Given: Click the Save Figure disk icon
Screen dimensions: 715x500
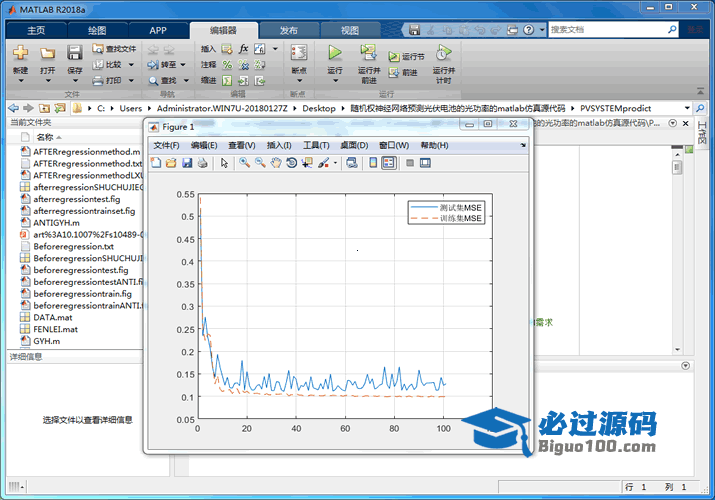Looking at the screenshot, I should [186, 163].
